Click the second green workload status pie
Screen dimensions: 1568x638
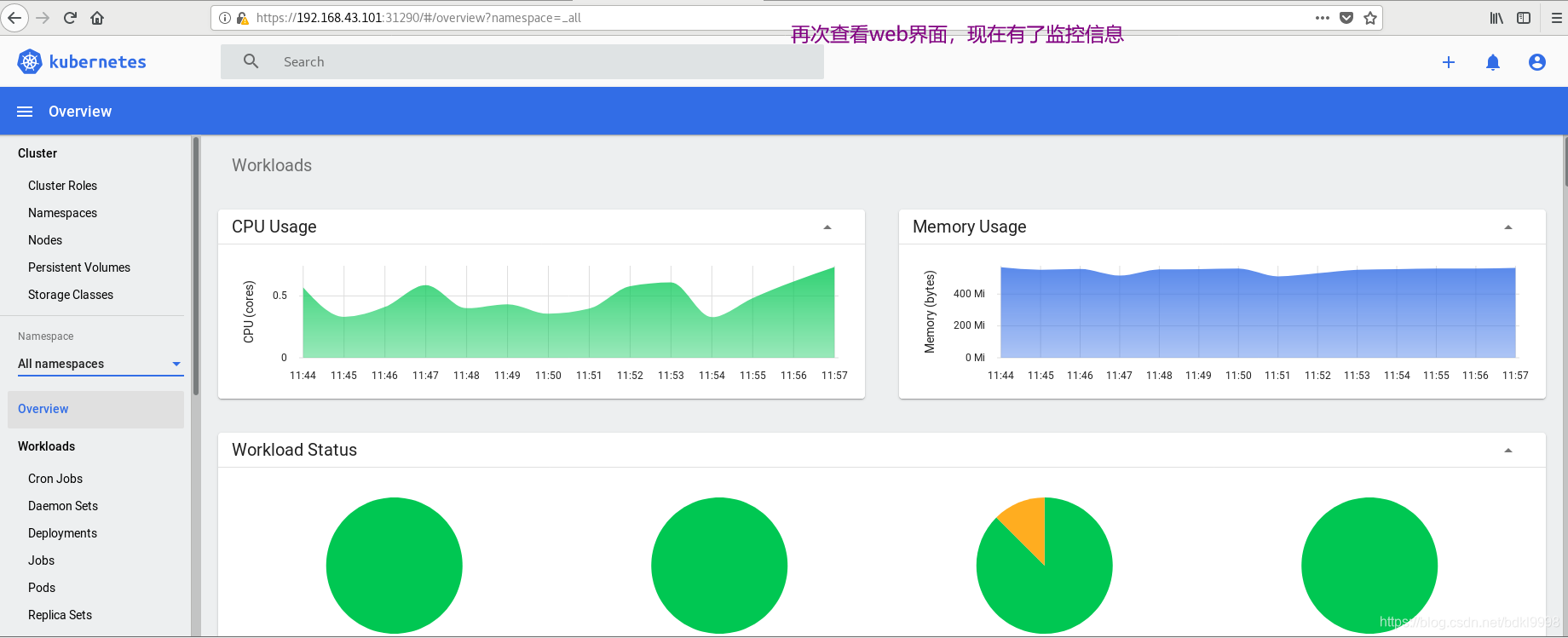tap(719, 566)
